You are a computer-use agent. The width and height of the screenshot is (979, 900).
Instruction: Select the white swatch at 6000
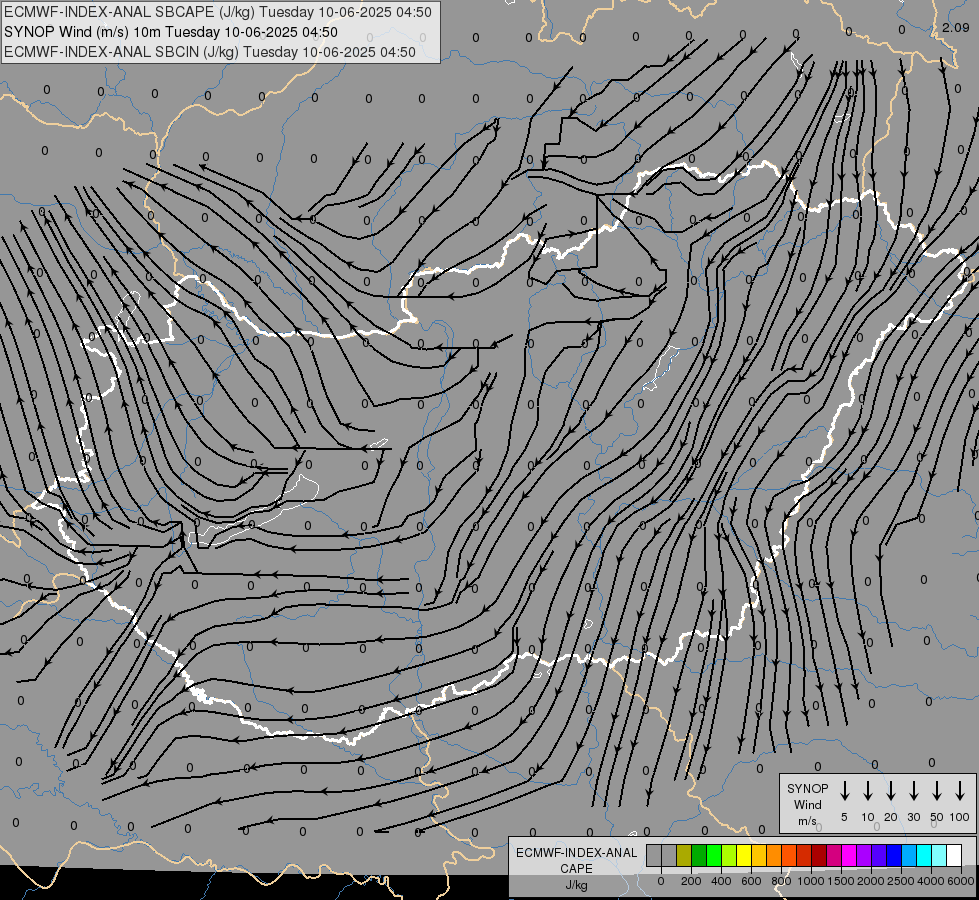pos(953,855)
